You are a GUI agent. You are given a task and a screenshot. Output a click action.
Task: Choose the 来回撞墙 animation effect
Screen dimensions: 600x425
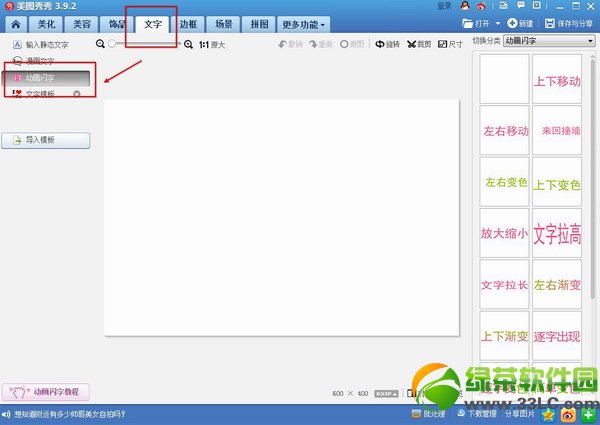click(557, 130)
